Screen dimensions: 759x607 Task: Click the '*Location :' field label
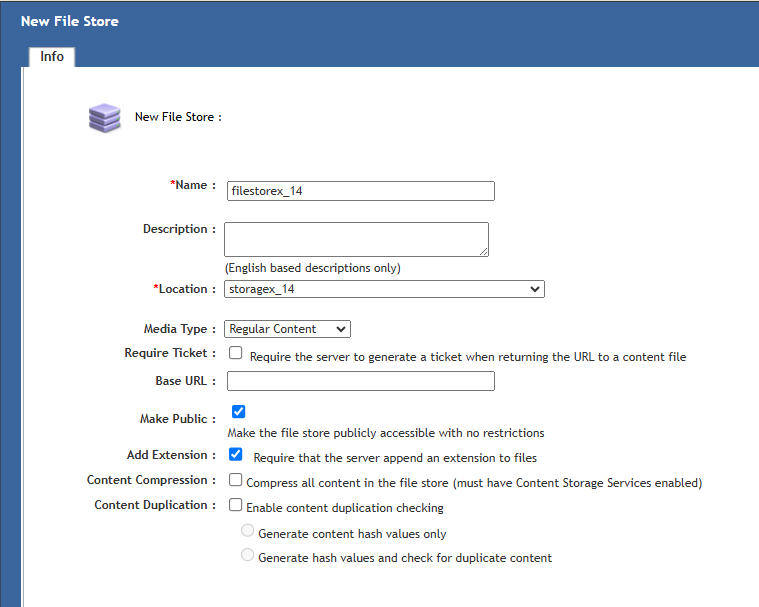[184, 289]
